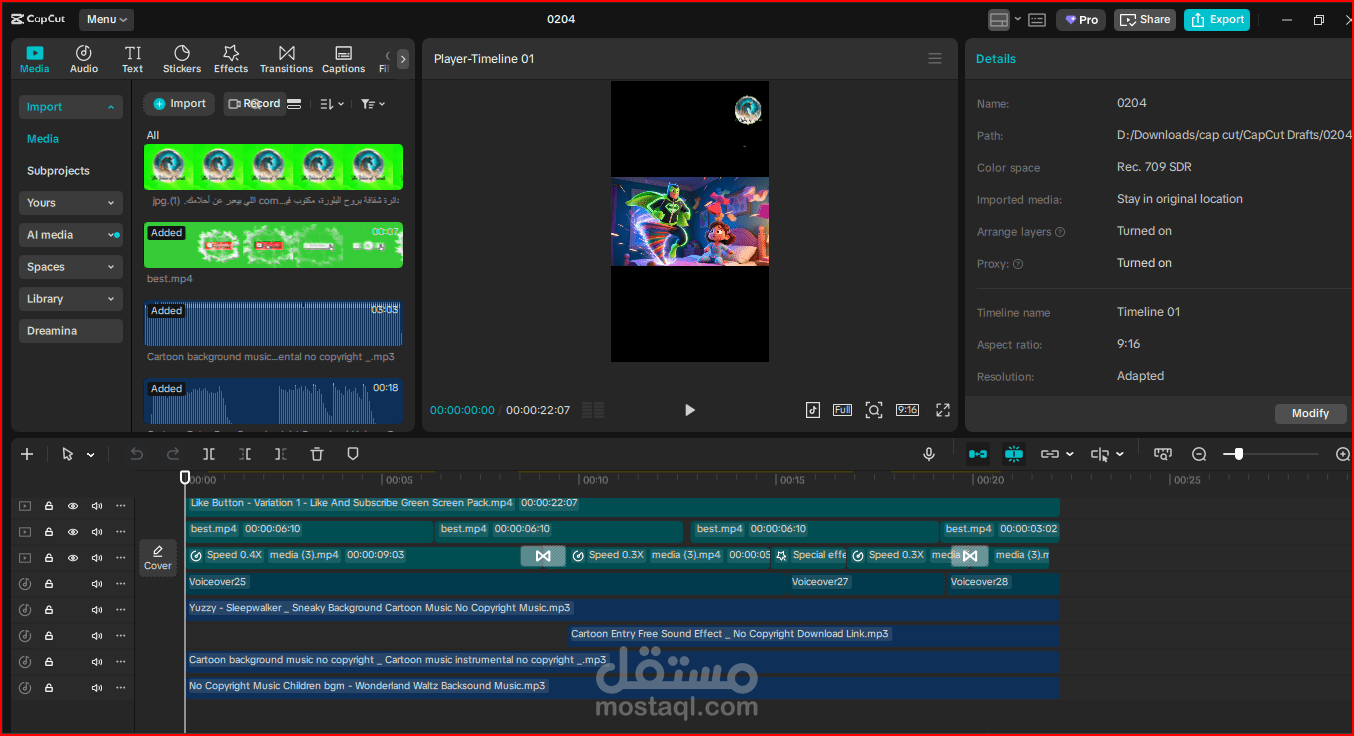
Task: Open more options for Voiceover25 track
Action: [121, 584]
